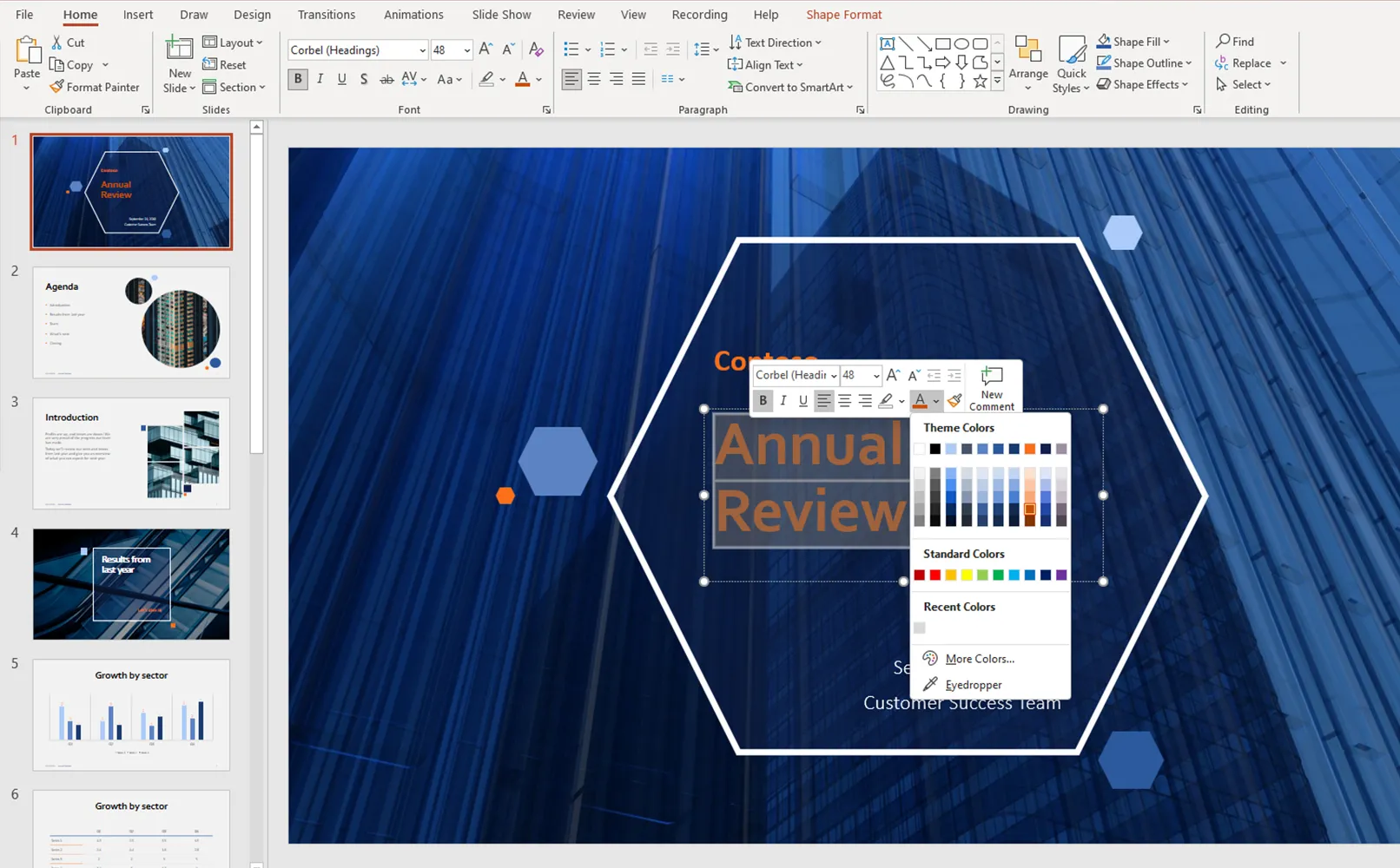
Task: Click the Cut scissors icon
Action: (x=56, y=42)
